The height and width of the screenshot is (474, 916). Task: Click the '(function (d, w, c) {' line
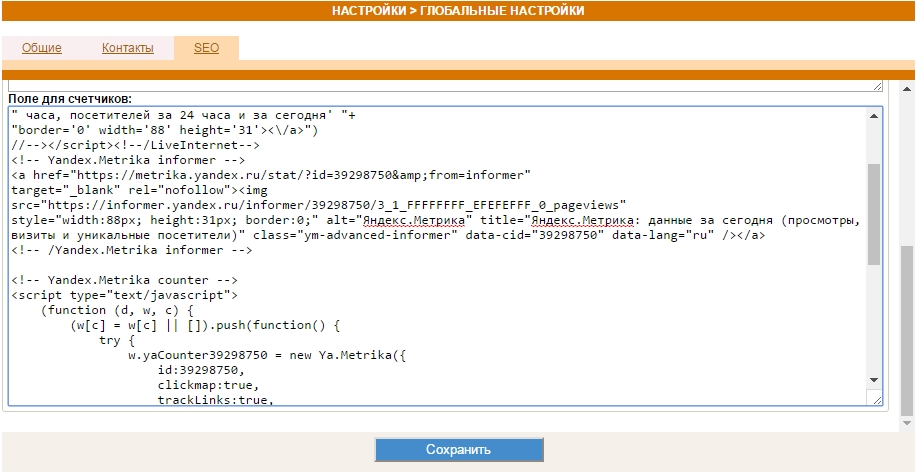[117, 310]
